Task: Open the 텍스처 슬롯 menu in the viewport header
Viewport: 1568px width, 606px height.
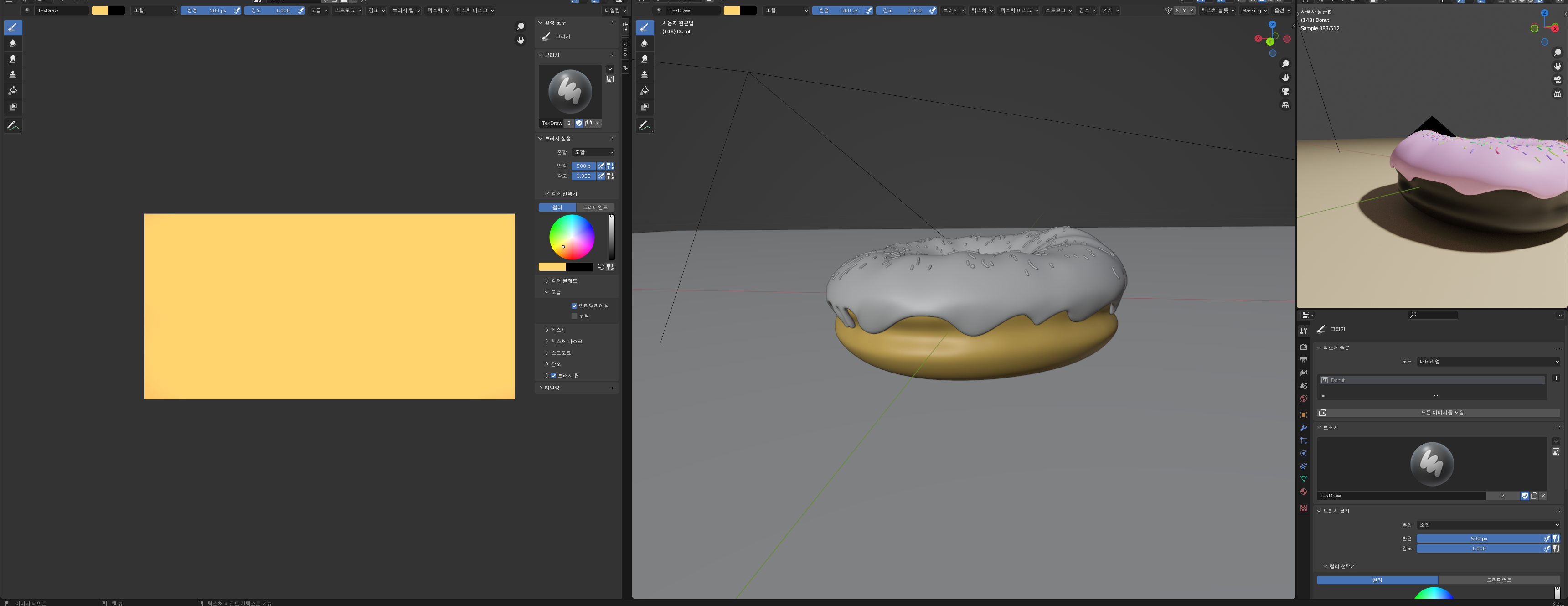Action: pos(1217,10)
